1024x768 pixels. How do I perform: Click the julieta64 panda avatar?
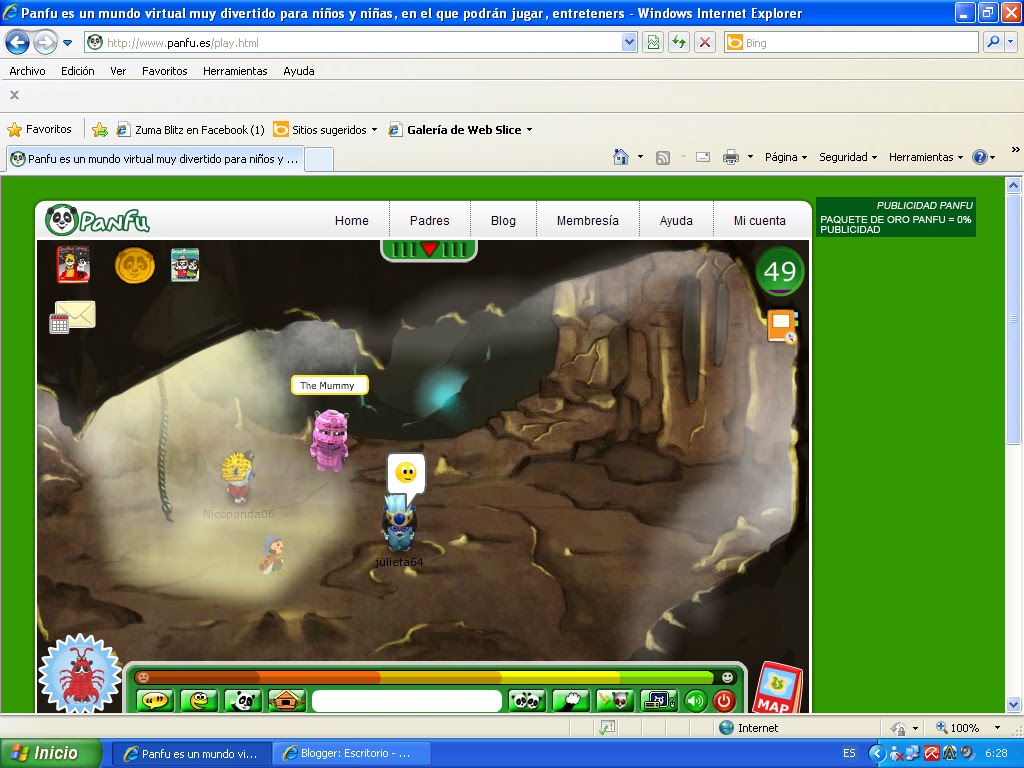tap(398, 524)
